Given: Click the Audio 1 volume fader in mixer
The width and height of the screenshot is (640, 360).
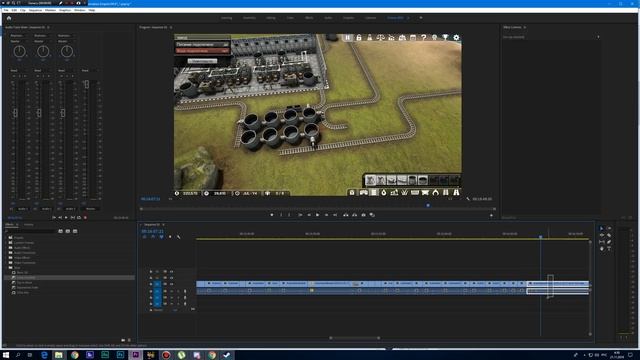Looking at the screenshot, I should (16, 113).
